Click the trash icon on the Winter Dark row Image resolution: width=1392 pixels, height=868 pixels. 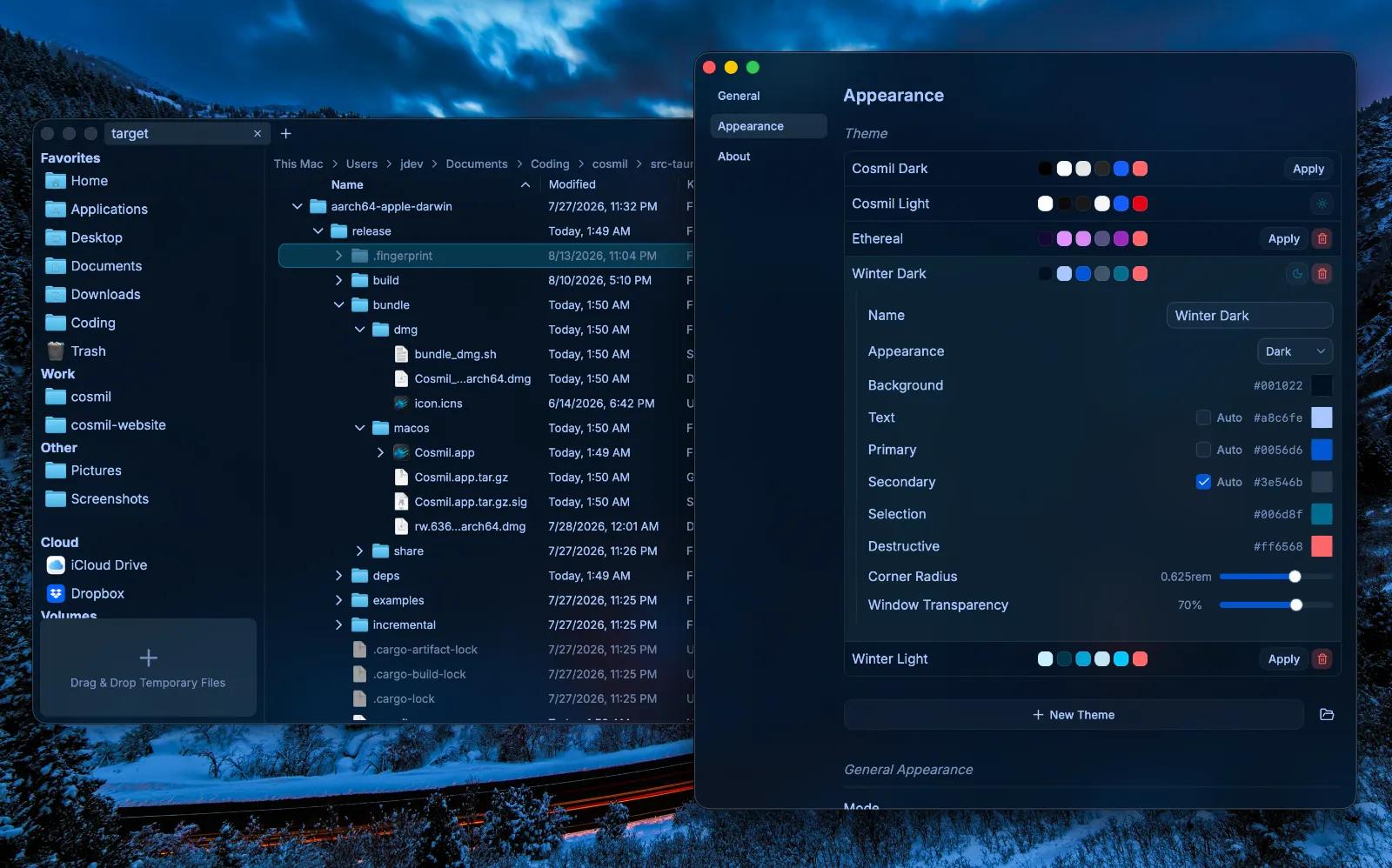coord(1322,274)
